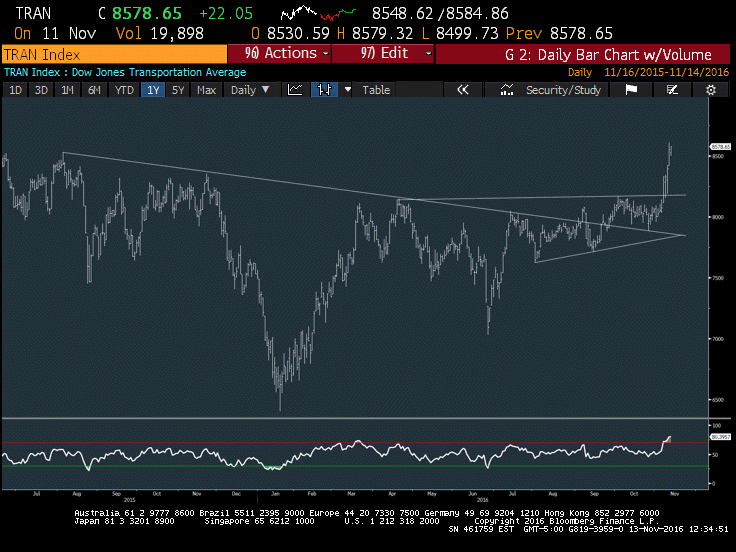Click the high value 8579.32

coord(383,33)
